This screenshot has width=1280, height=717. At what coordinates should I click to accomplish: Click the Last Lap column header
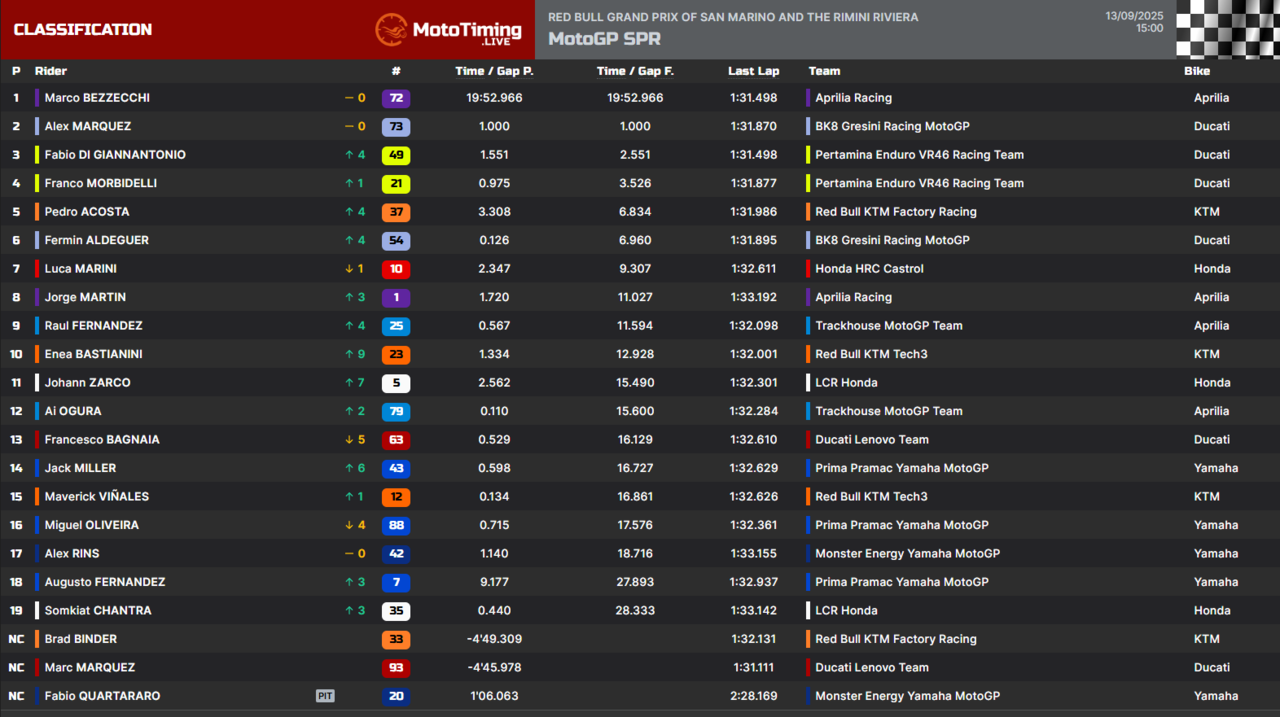click(753, 71)
